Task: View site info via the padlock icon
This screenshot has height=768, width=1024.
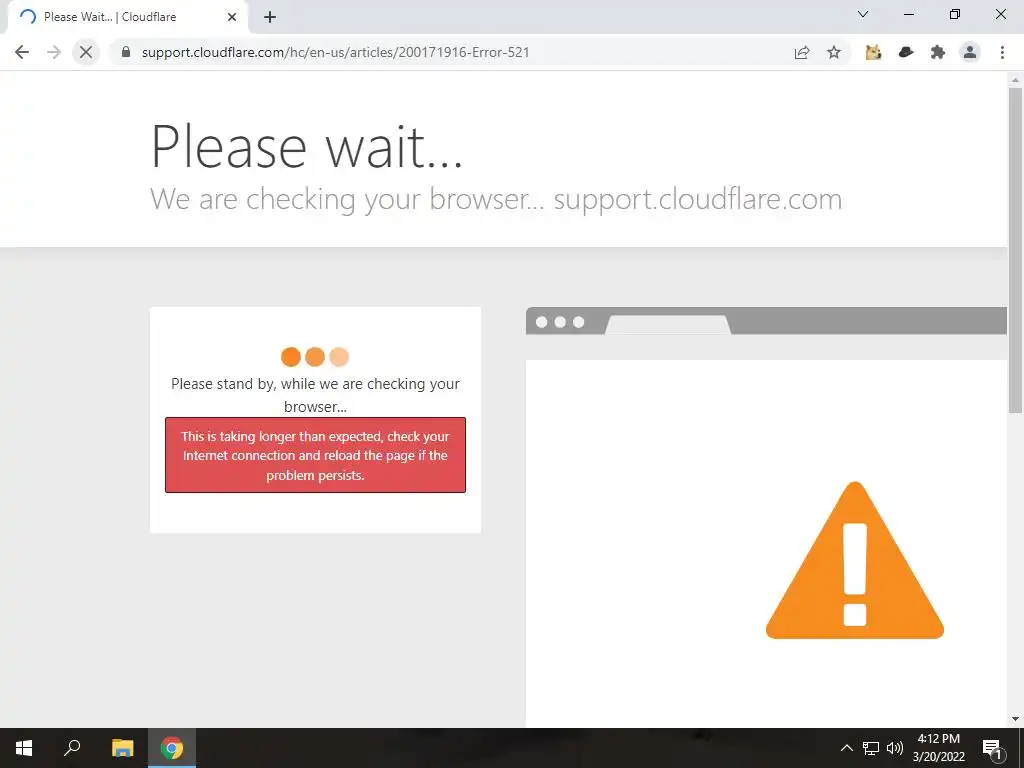Action: coord(126,52)
